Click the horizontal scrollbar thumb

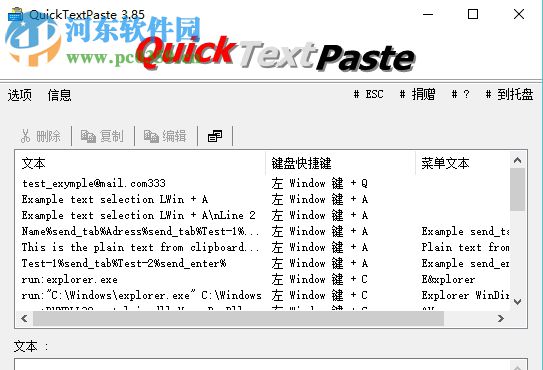point(239,318)
